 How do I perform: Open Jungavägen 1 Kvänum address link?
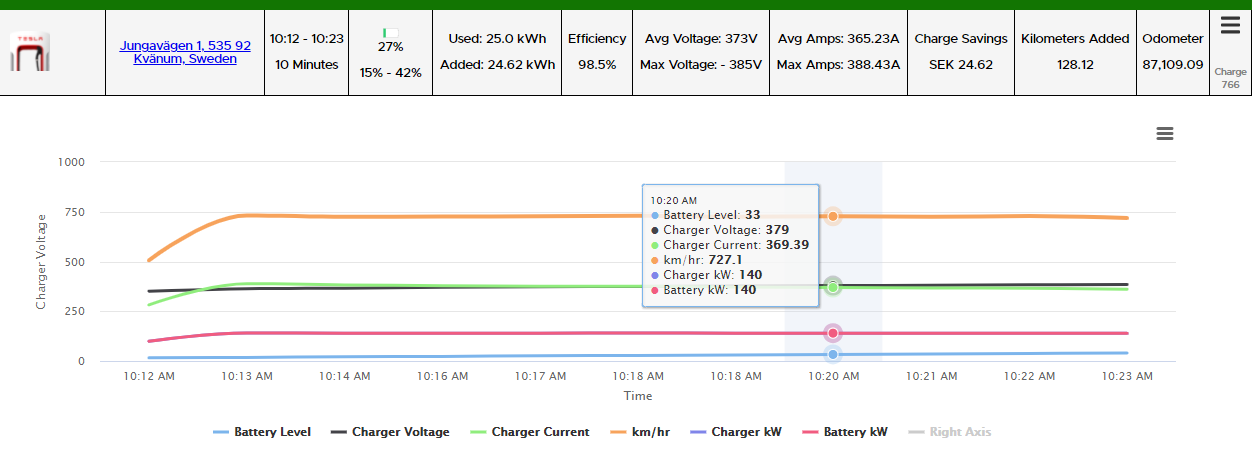185,52
